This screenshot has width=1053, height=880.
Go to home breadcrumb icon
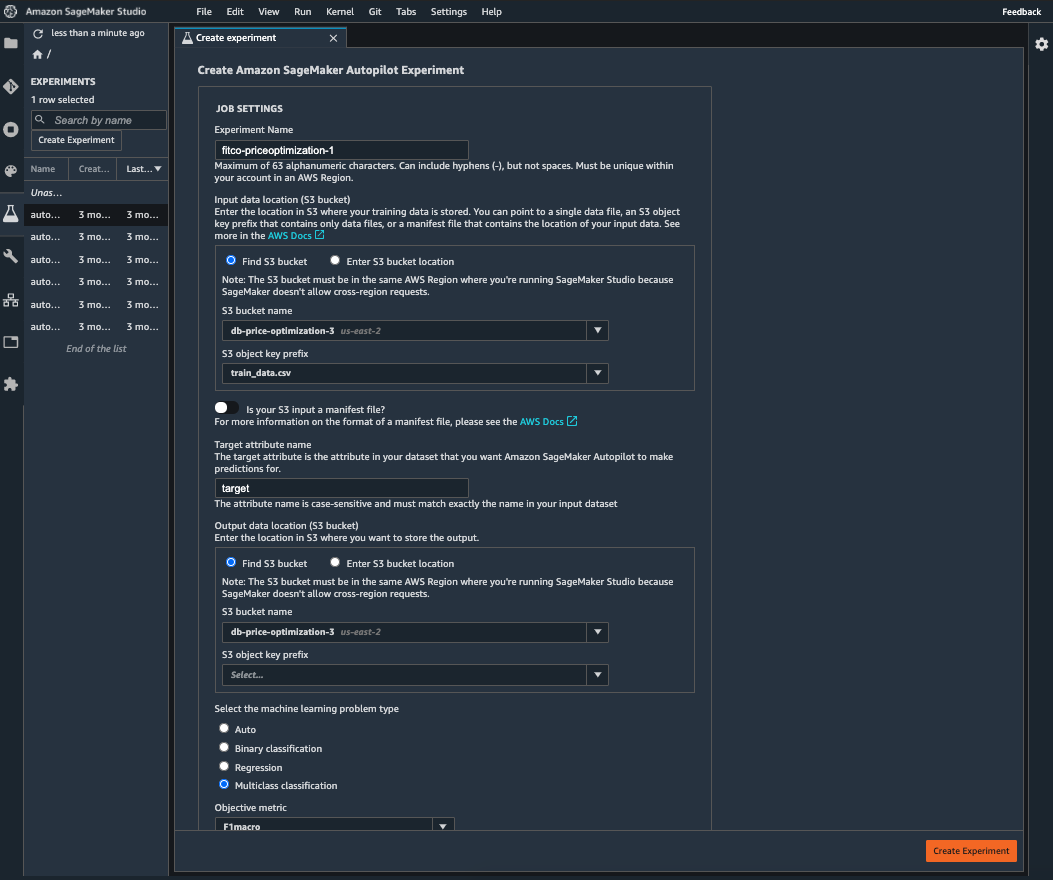(x=38, y=54)
